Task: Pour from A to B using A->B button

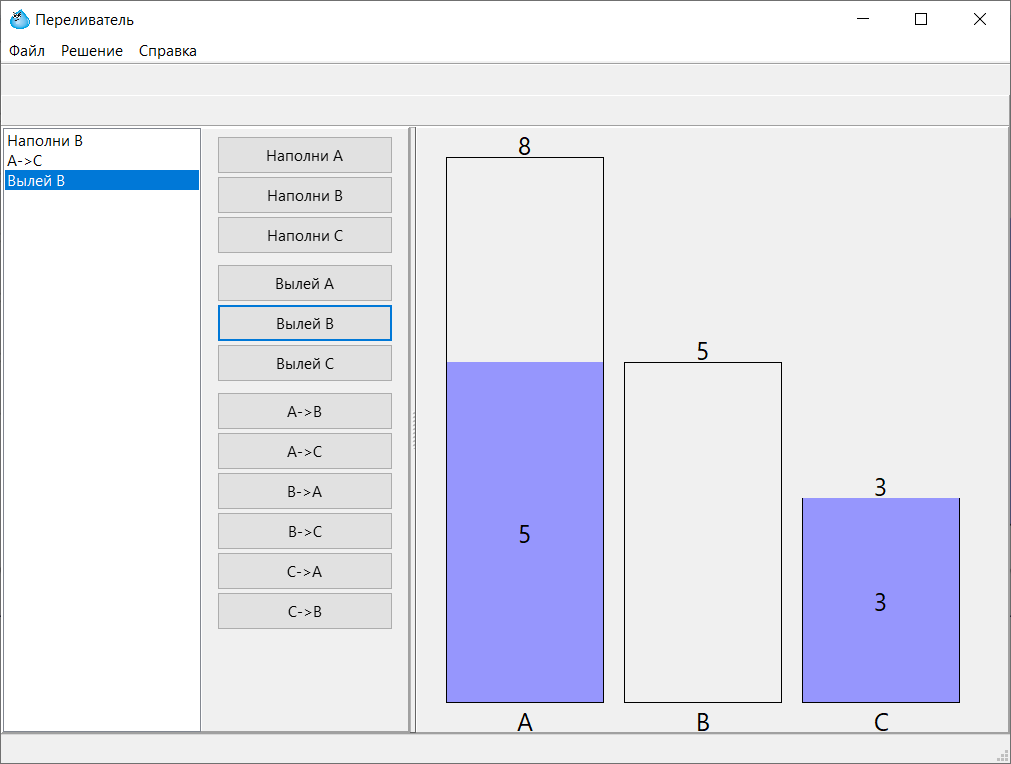Action: [x=305, y=412]
